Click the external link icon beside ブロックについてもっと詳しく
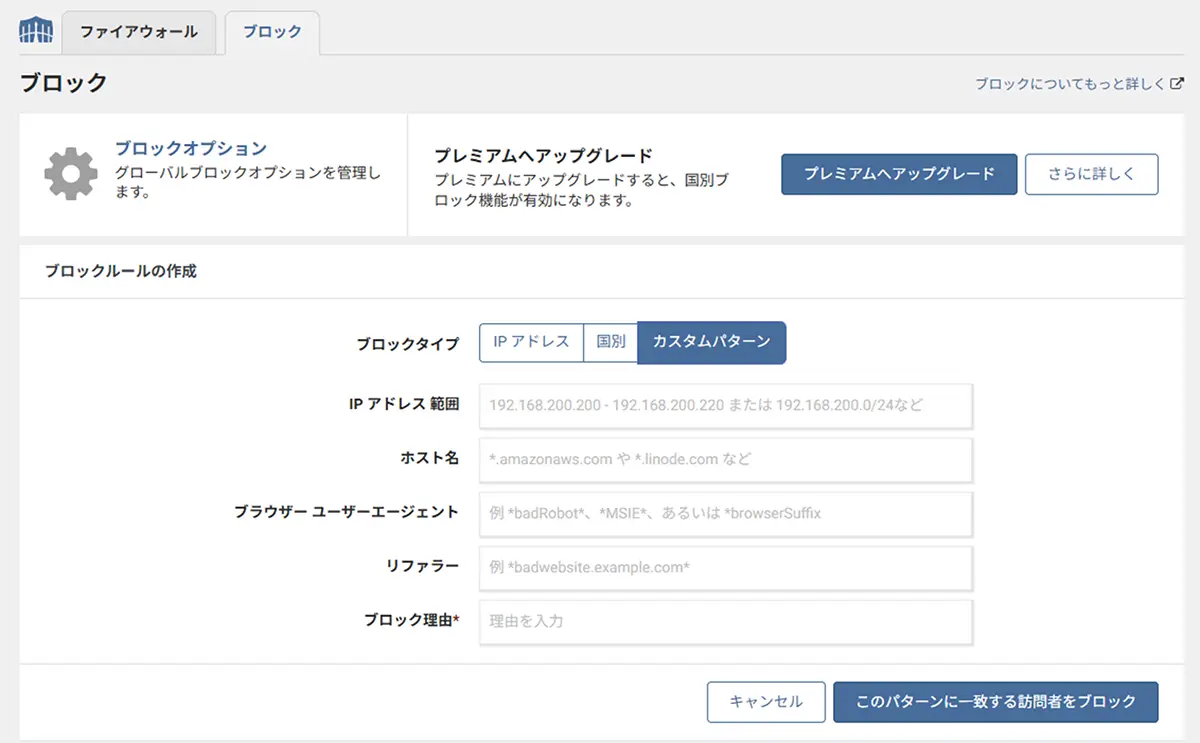 click(x=1176, y=85)
